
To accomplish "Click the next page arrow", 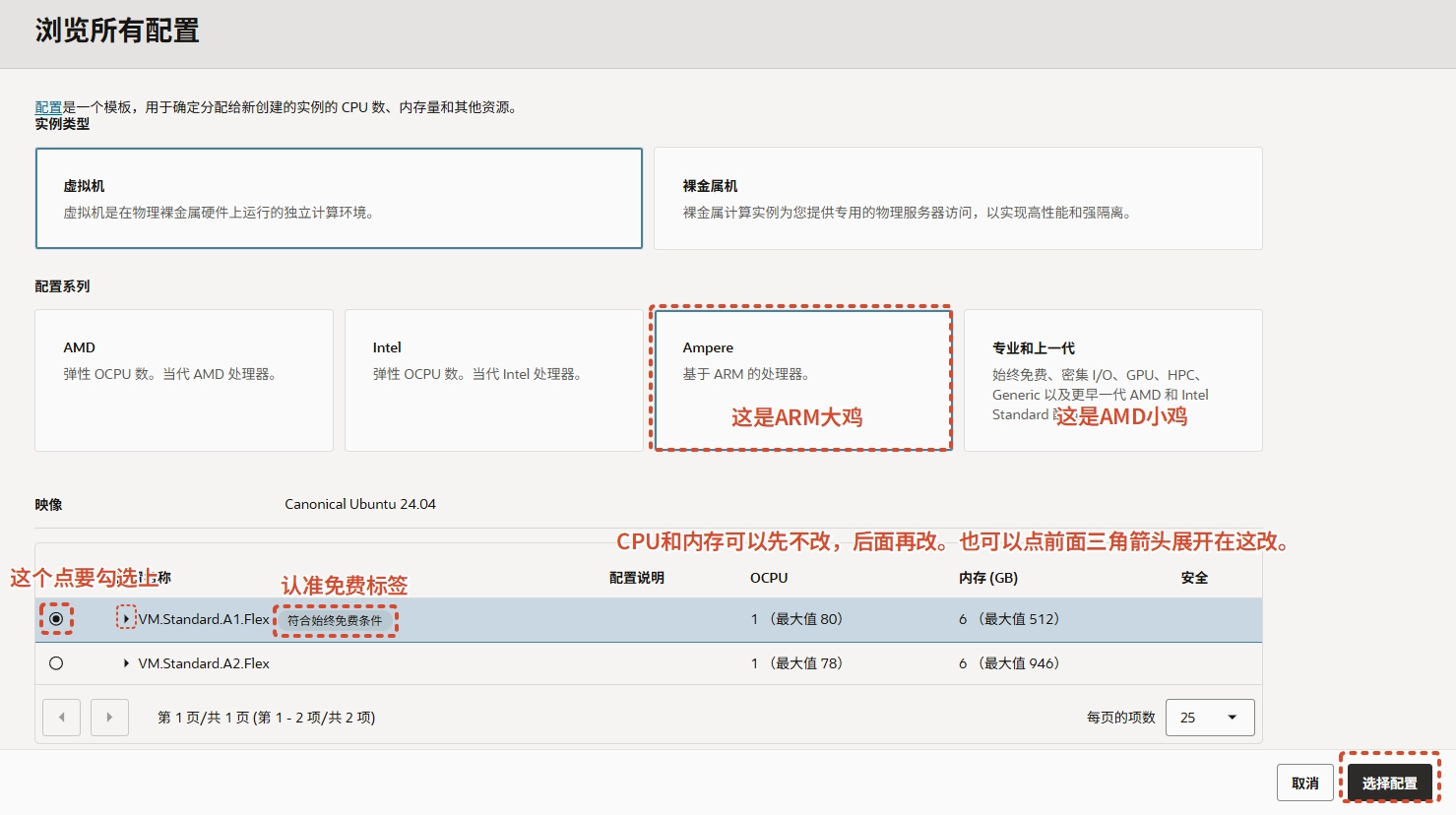I will (x=109, y=717).
